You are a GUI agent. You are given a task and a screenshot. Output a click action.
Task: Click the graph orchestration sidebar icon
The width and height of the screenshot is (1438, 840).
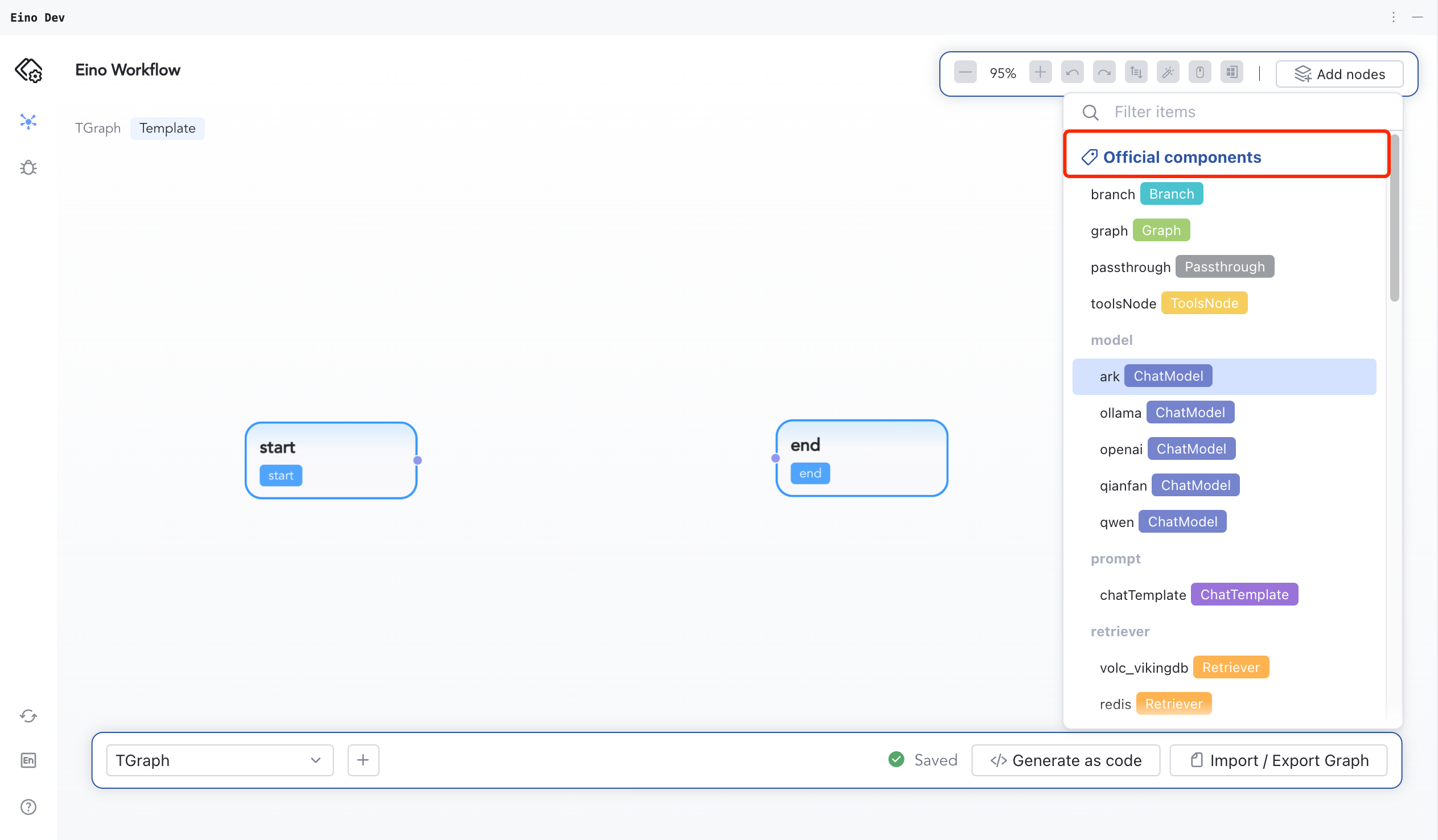(x=28, y=121)
